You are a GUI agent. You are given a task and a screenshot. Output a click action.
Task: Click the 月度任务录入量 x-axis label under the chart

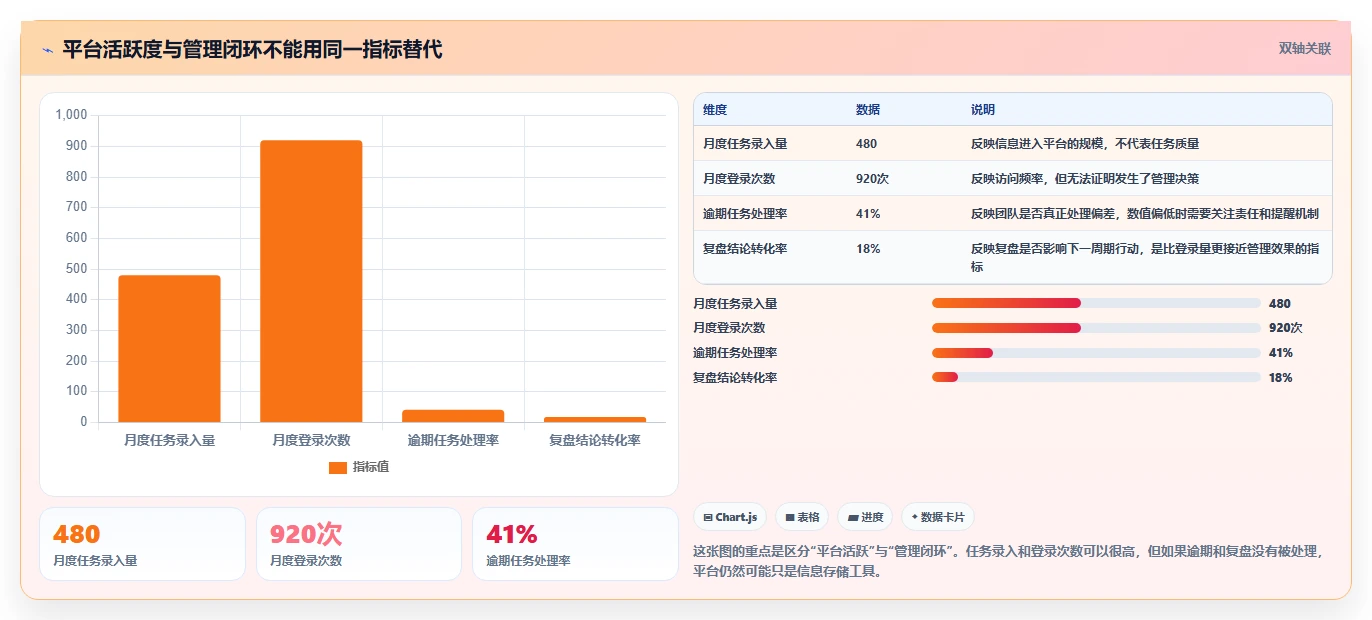coord(169,440)
